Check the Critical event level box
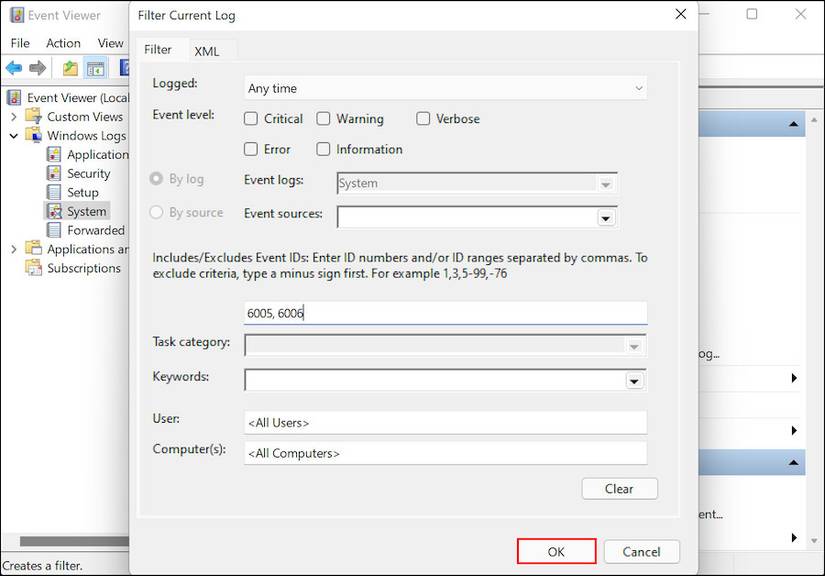The height and width of the screenshot is (576, 825). [x=251, y=119]
